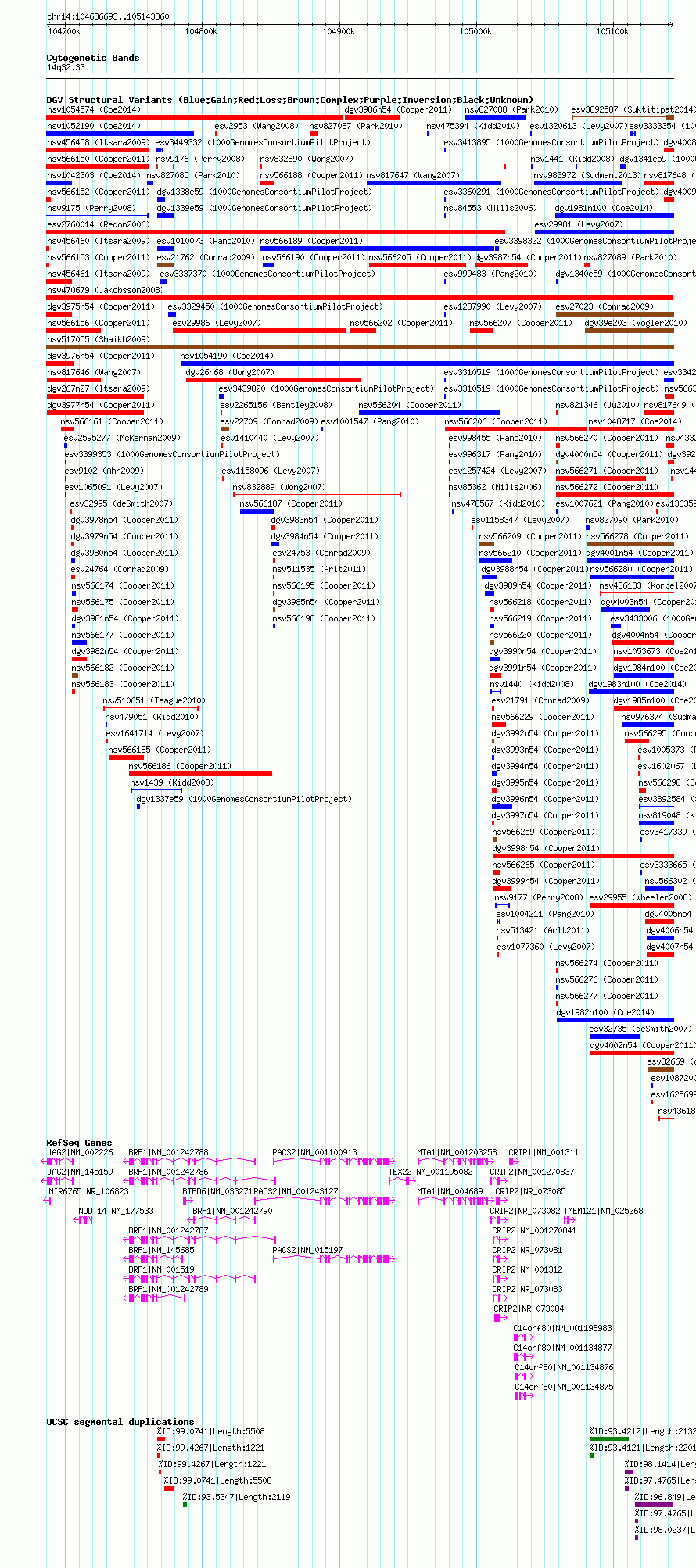This screenshot has width=696, height=1568.
Task: Open the DGV Structural Variants track title
Action: tap(289, 100)
